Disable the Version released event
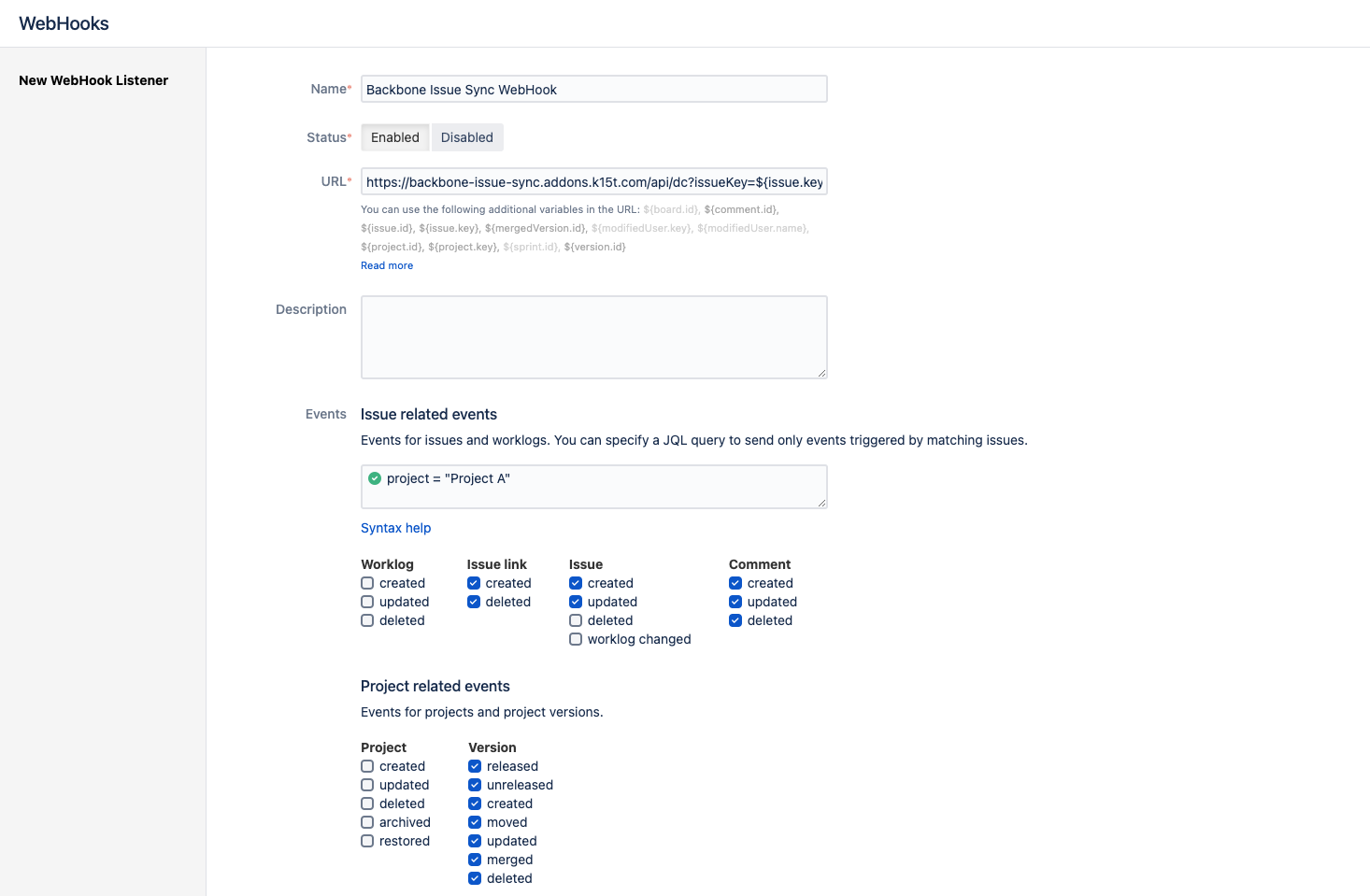This screenshot has width=1370, height=896. (x=474, y=766)
